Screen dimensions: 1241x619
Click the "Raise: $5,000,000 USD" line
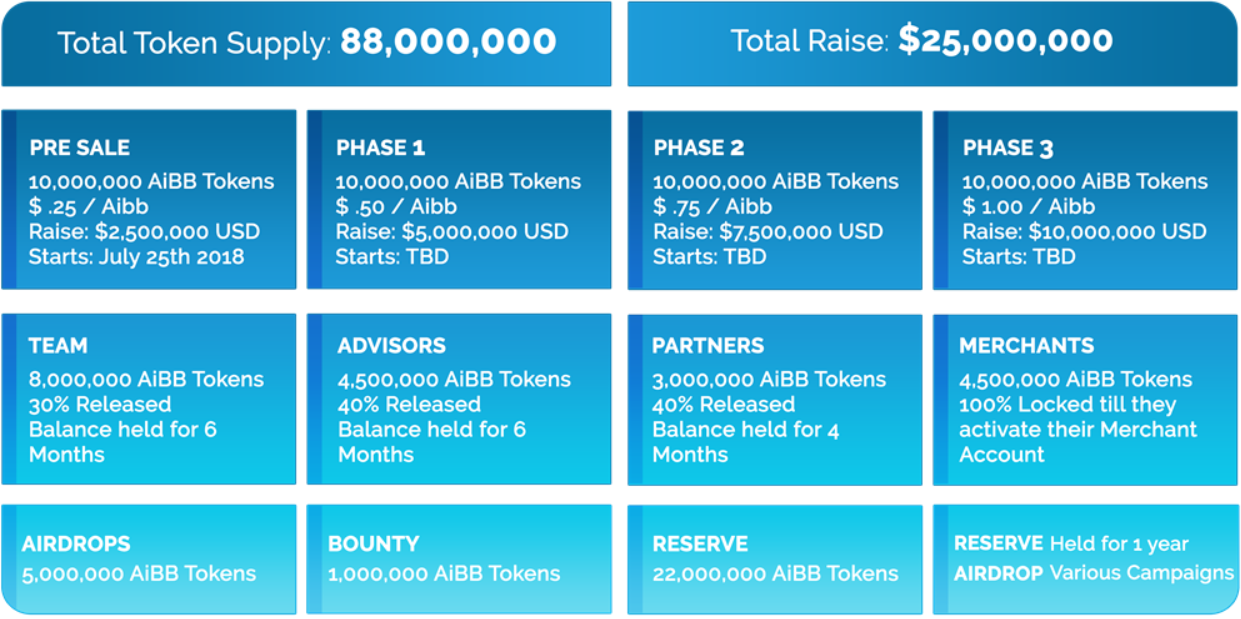[452, 232]
